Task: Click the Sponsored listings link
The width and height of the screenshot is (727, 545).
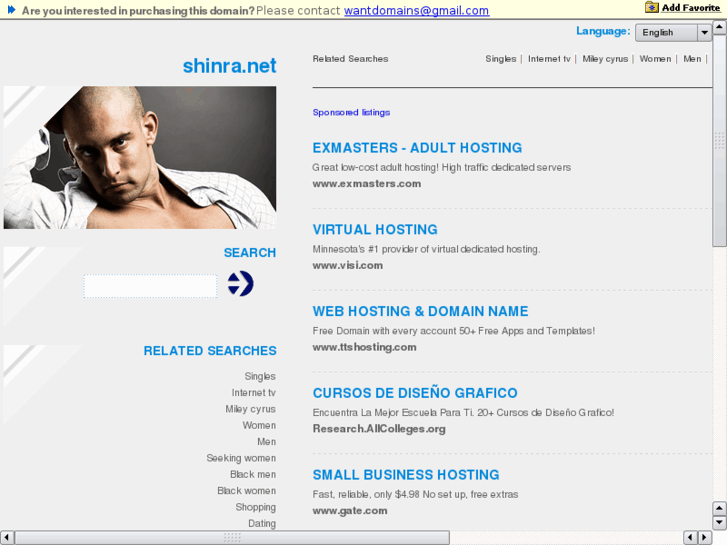Action: [x=351, y=112]
